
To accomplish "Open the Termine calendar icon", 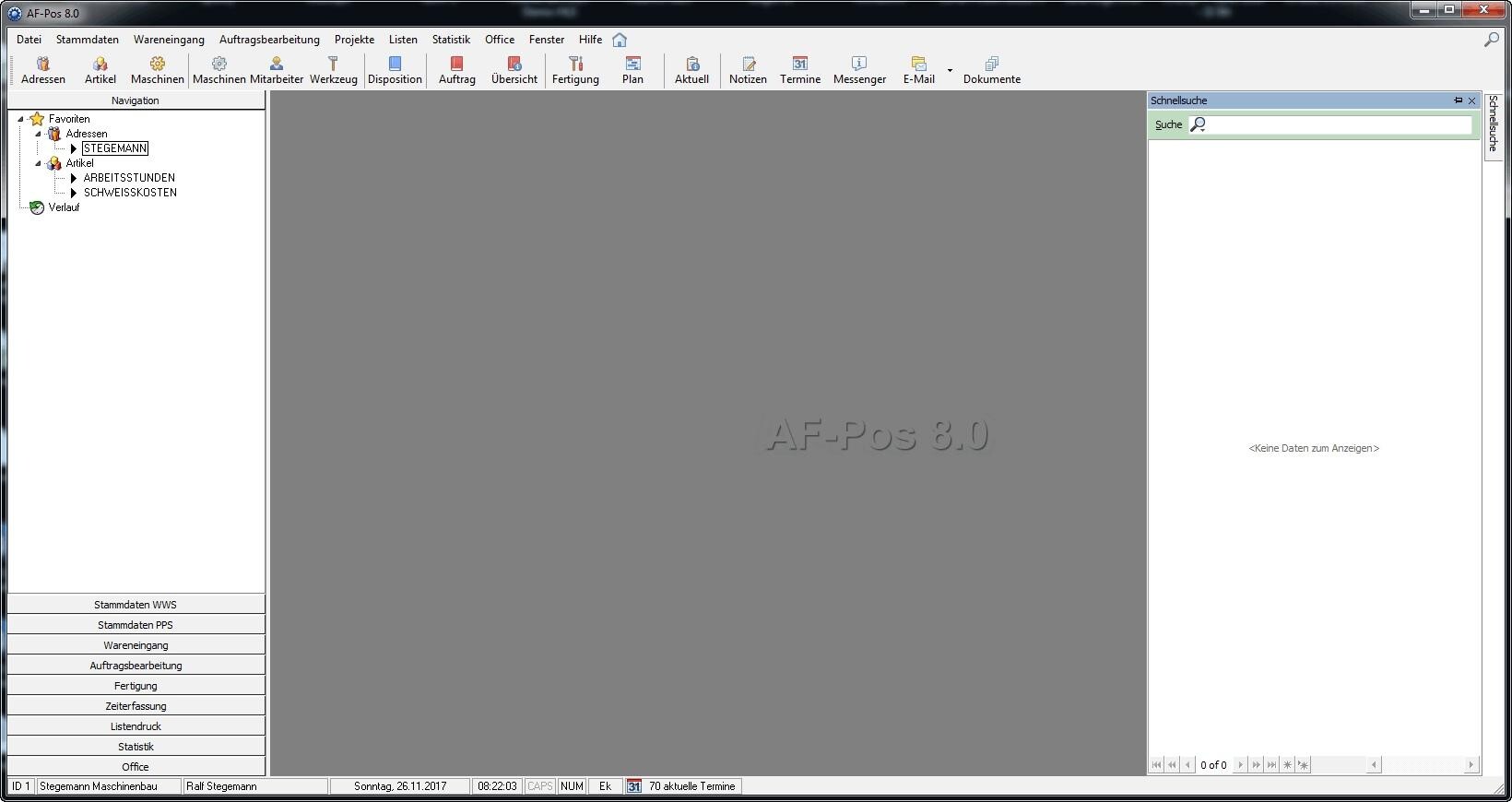I will point(799,70).
